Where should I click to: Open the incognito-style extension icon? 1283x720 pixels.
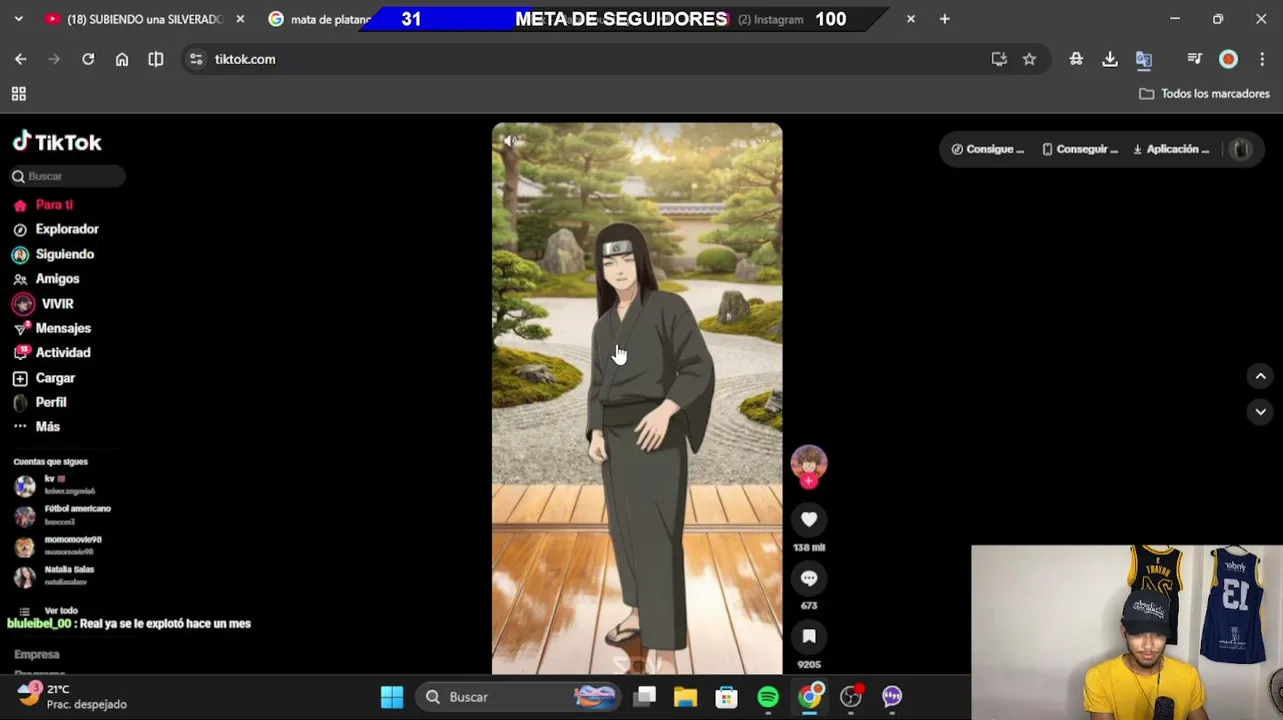click(x=1076, y=59)
